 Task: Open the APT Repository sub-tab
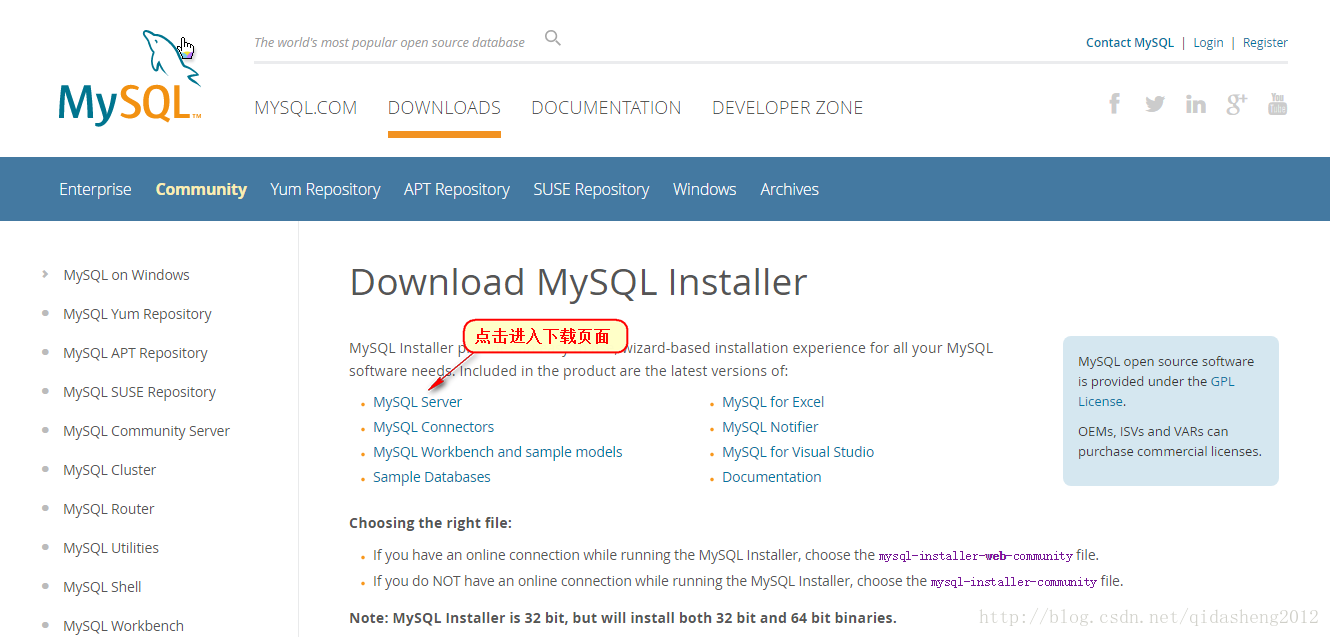point(457,189)
